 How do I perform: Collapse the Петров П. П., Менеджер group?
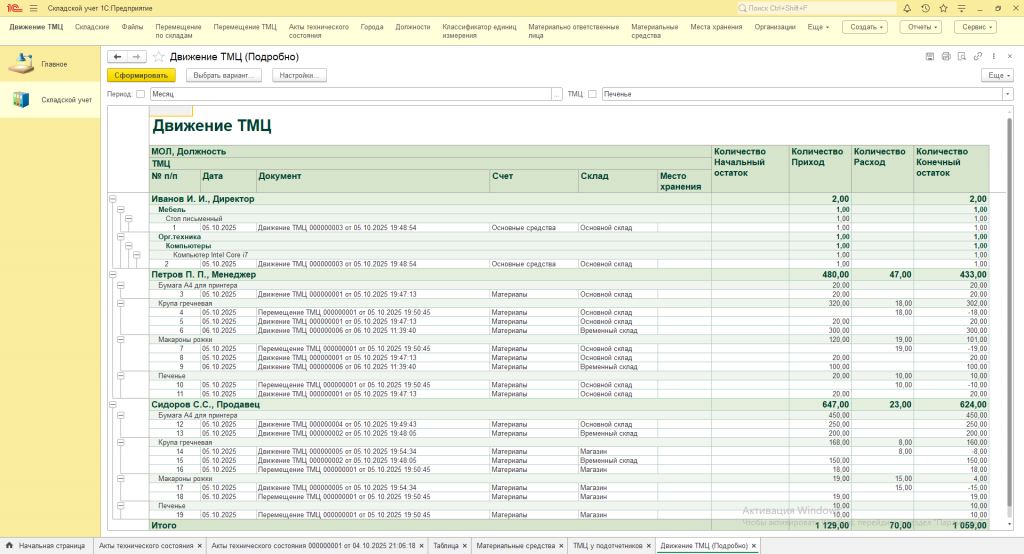point(112,274)
